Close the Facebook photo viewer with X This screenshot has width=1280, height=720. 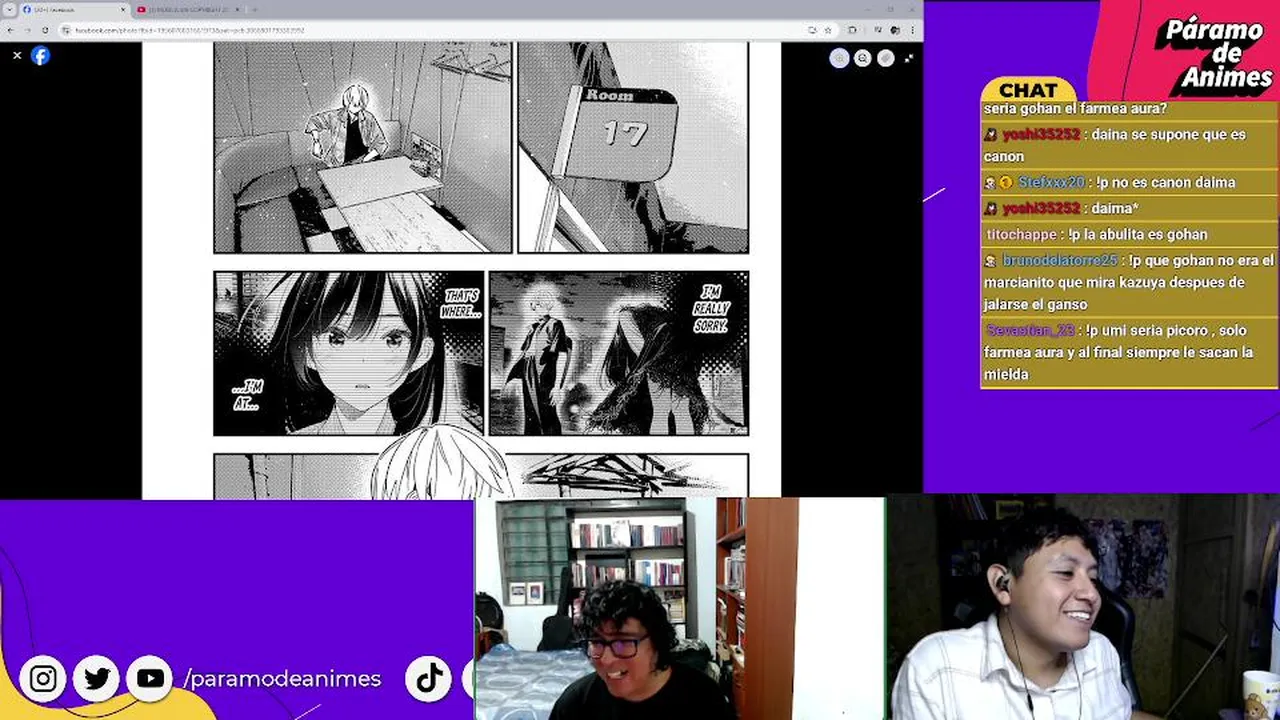(x=17, y=56)
